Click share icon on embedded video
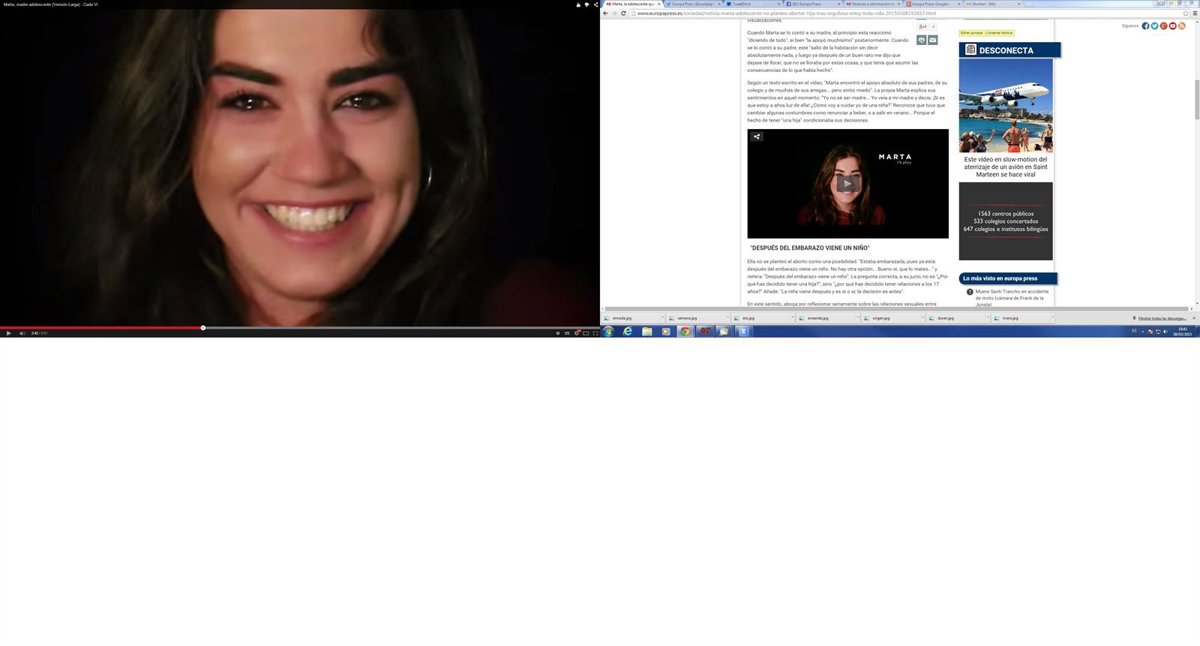1200x646 pixels. (x=757, y=137)
